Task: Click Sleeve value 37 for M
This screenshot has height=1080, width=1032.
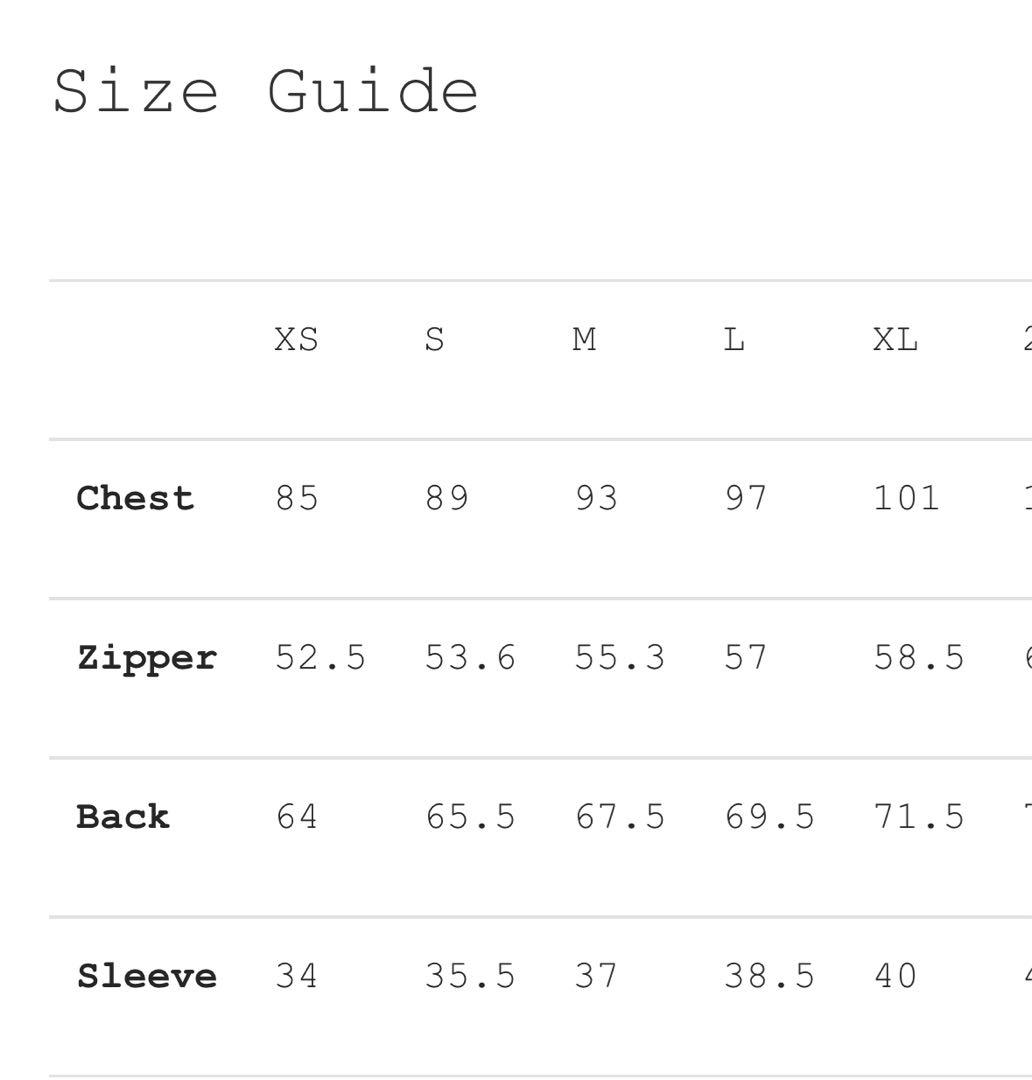Action: 596,976
